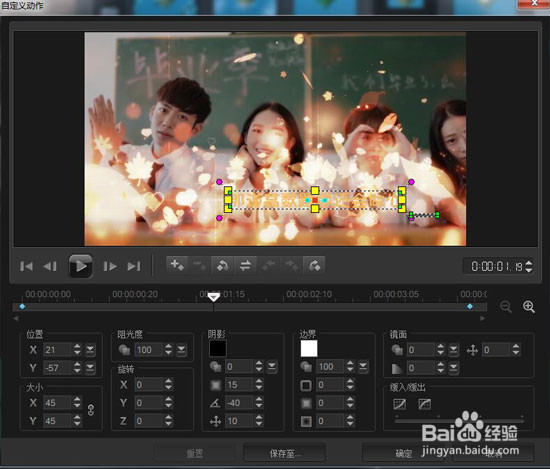Screen dimensions: 550x469
Task: Click the Position Y field showing -57
Action: [x=58, y=368]
